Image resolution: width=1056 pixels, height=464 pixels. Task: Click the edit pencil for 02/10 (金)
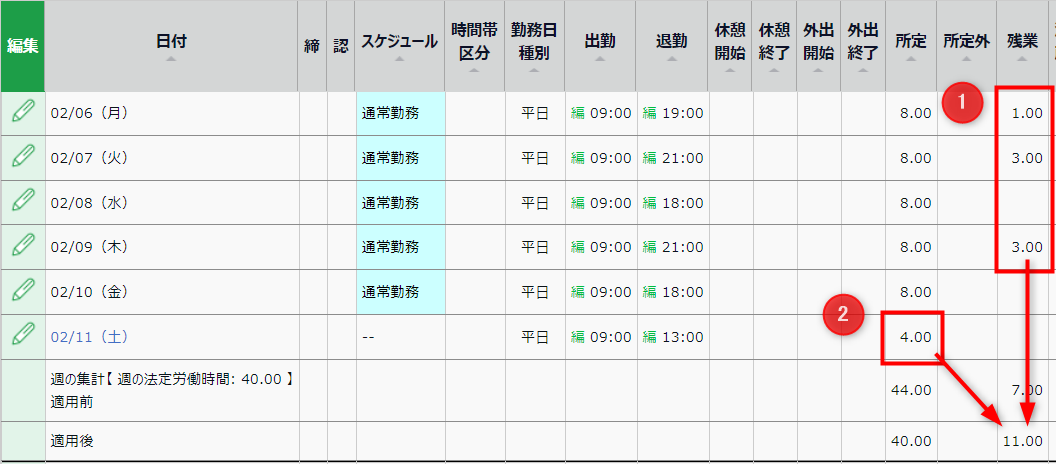23,292
